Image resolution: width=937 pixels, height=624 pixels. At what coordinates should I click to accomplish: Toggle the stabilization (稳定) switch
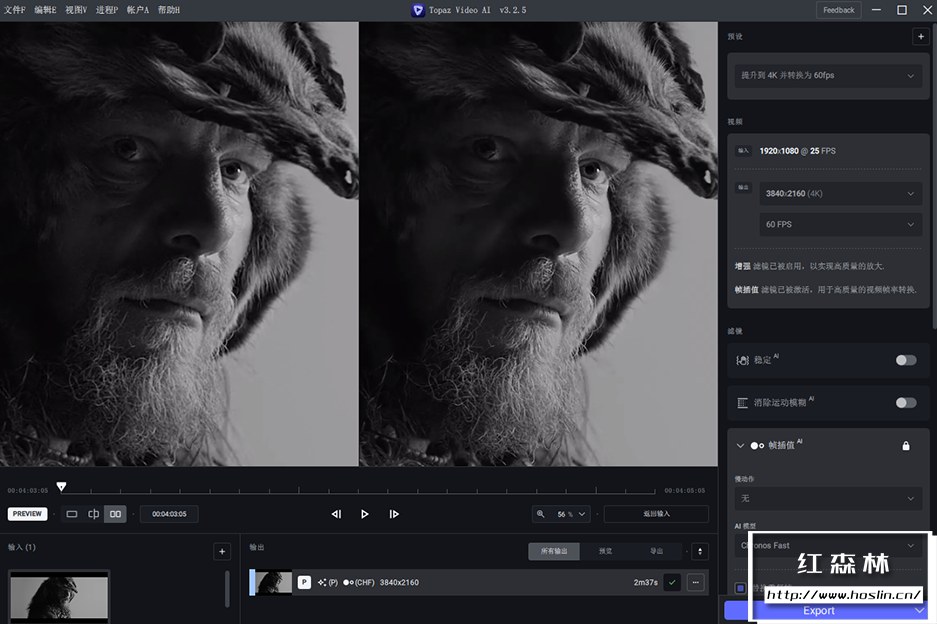click(x=905, y=360)
